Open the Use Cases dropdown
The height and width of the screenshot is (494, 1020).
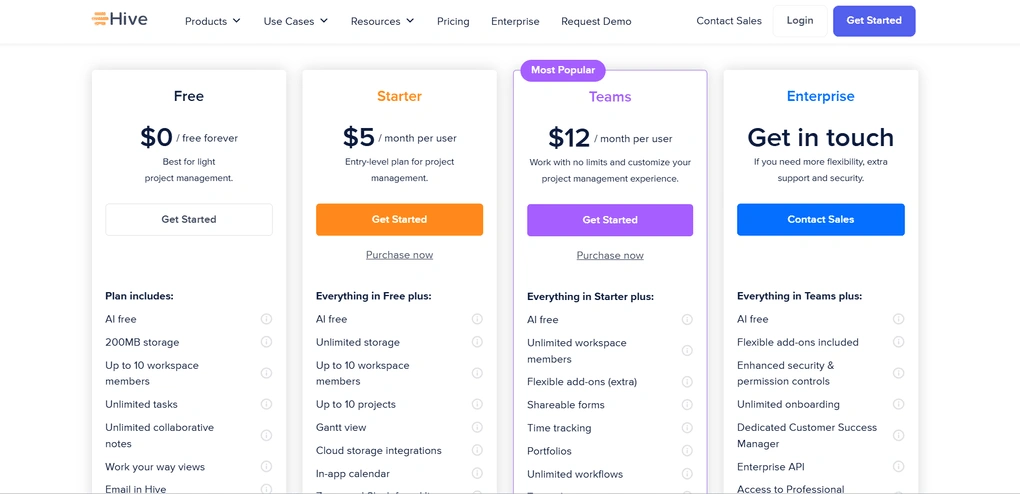(296, 21)
